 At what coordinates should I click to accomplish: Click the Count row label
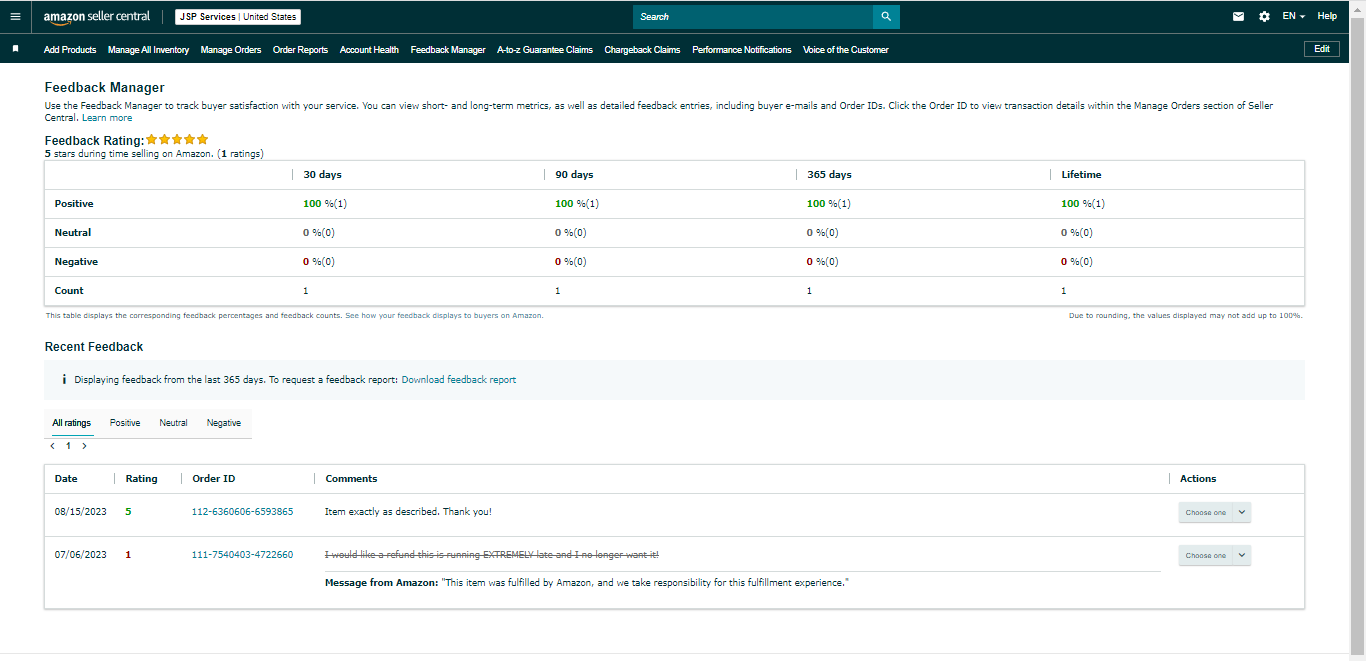pos(69,291)
